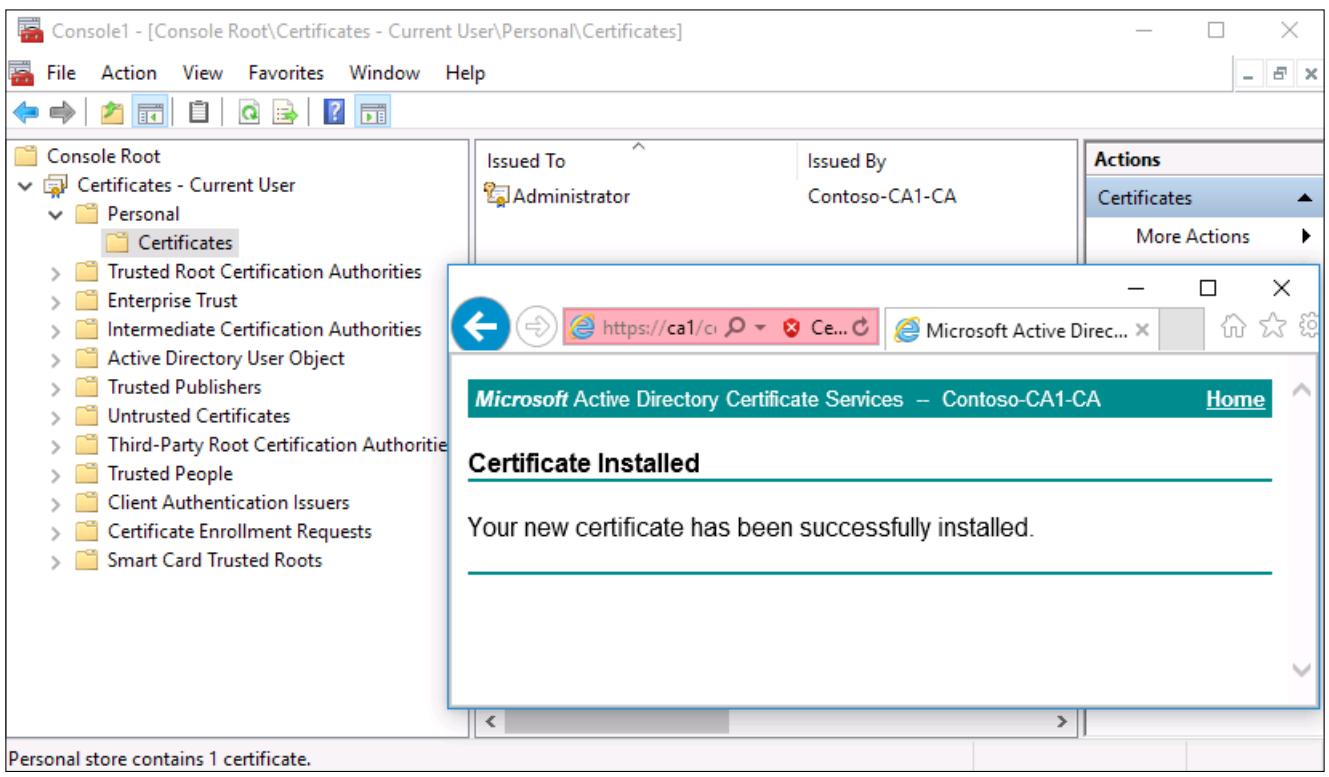Expand Active Directory User Object
Viewport: 1329px width, 777px height.
click(58, 358)
